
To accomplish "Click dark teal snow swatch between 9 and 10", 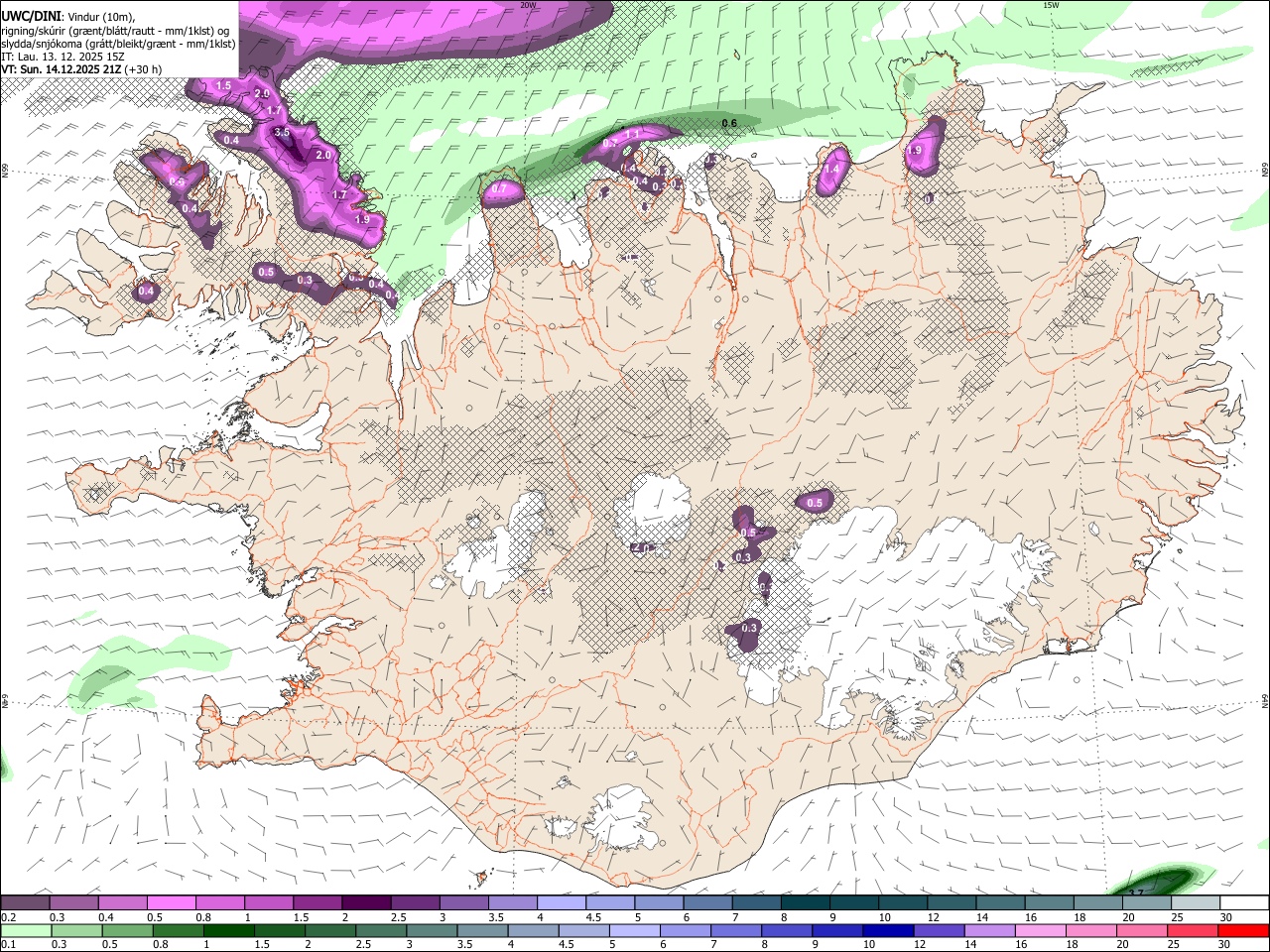I will [x=854, y=903].
